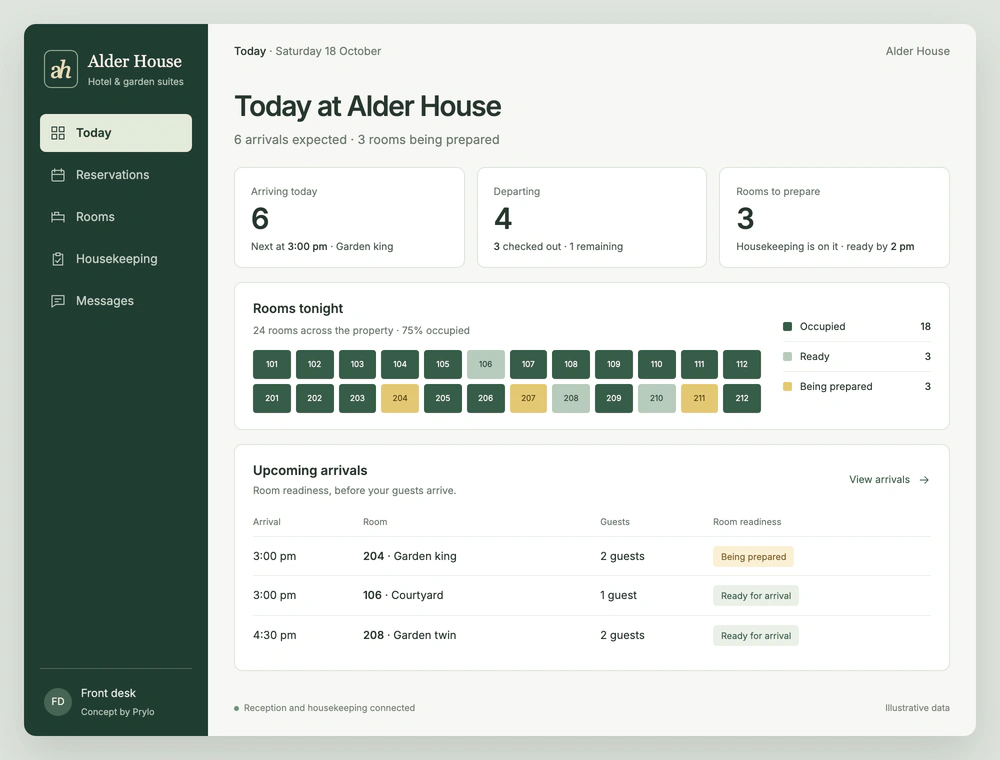Follow the View arrivals link

889,479
